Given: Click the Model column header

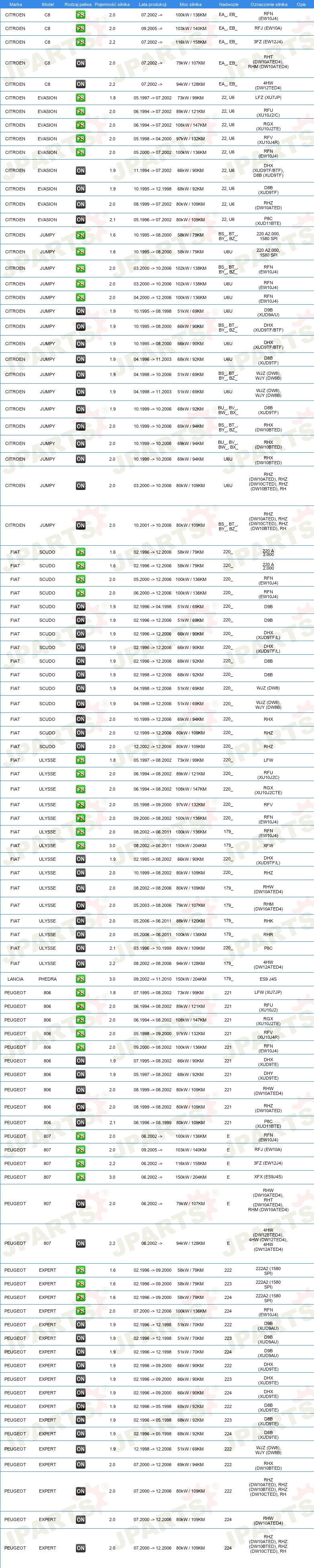Looking at the screenshot, I should coord(47,4).
